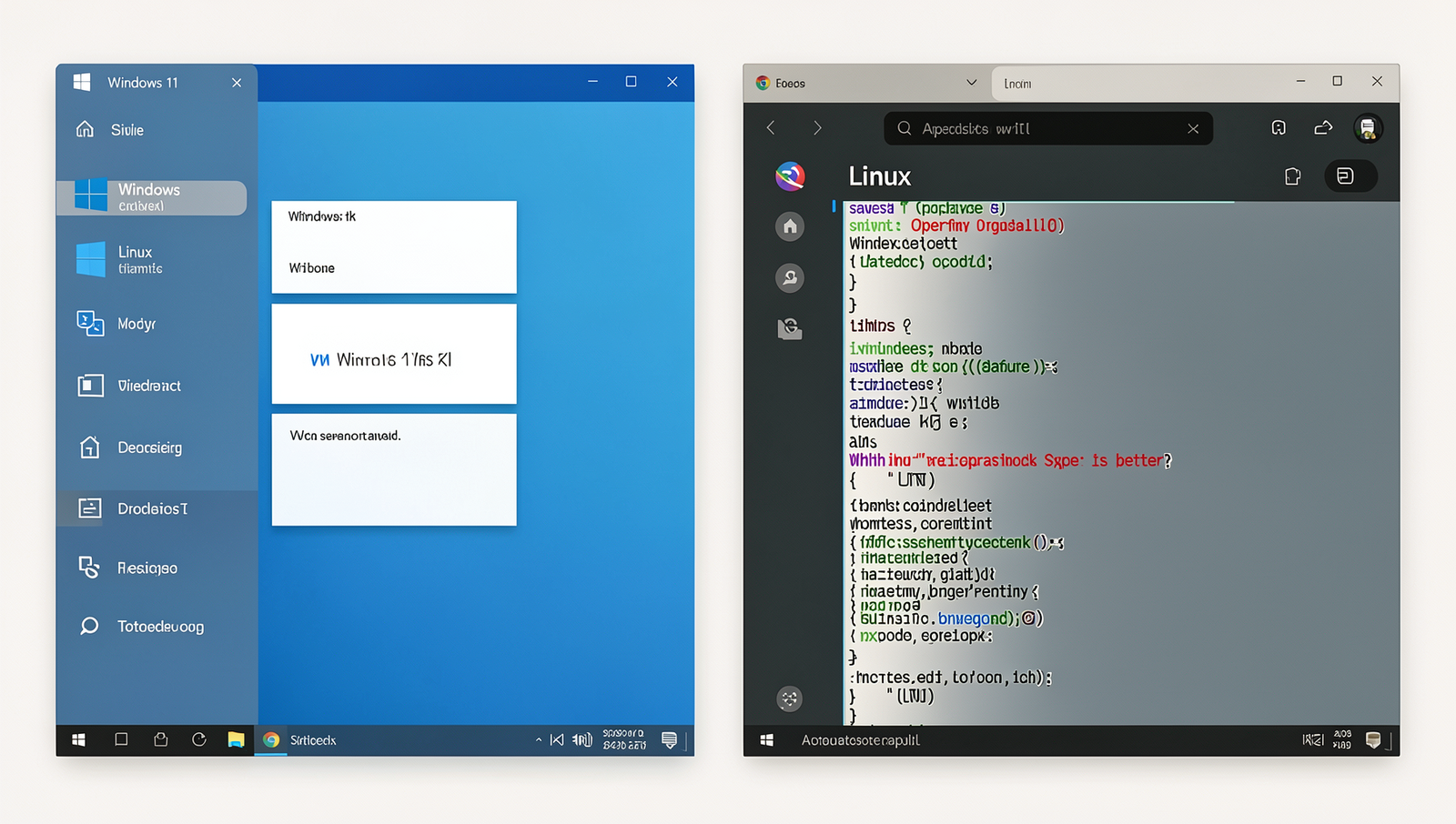Click the rounded panel button beside Linux heading
This screenshot has width=1456, height=824.
pos(1350,176)
